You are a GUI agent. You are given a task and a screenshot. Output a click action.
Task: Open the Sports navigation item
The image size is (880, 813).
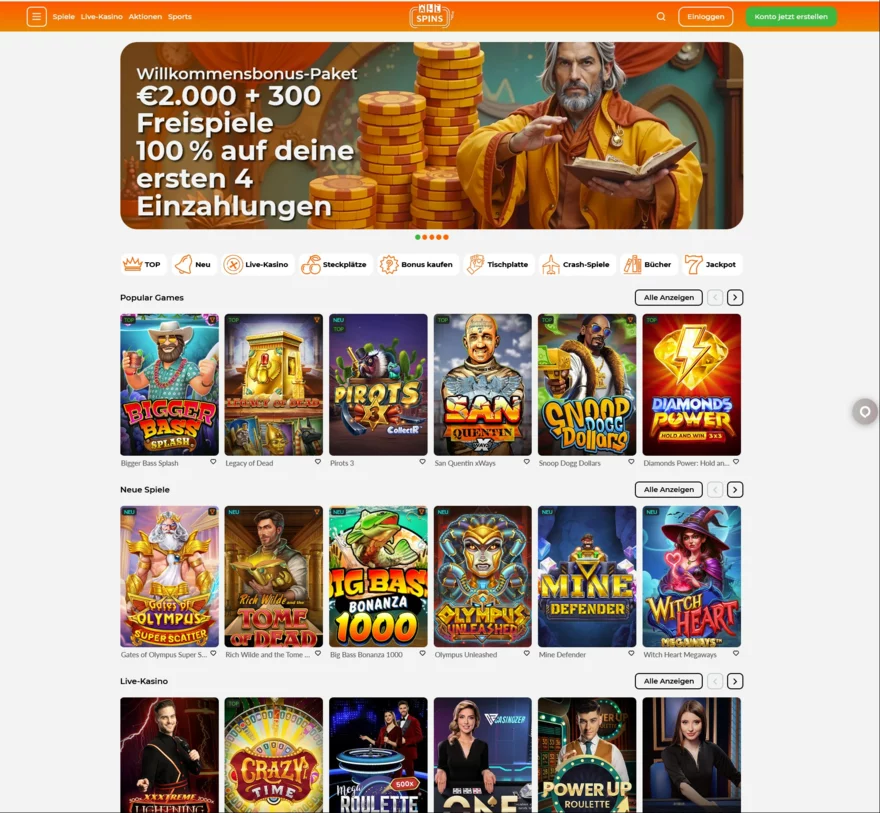click(x=180, y=17)
